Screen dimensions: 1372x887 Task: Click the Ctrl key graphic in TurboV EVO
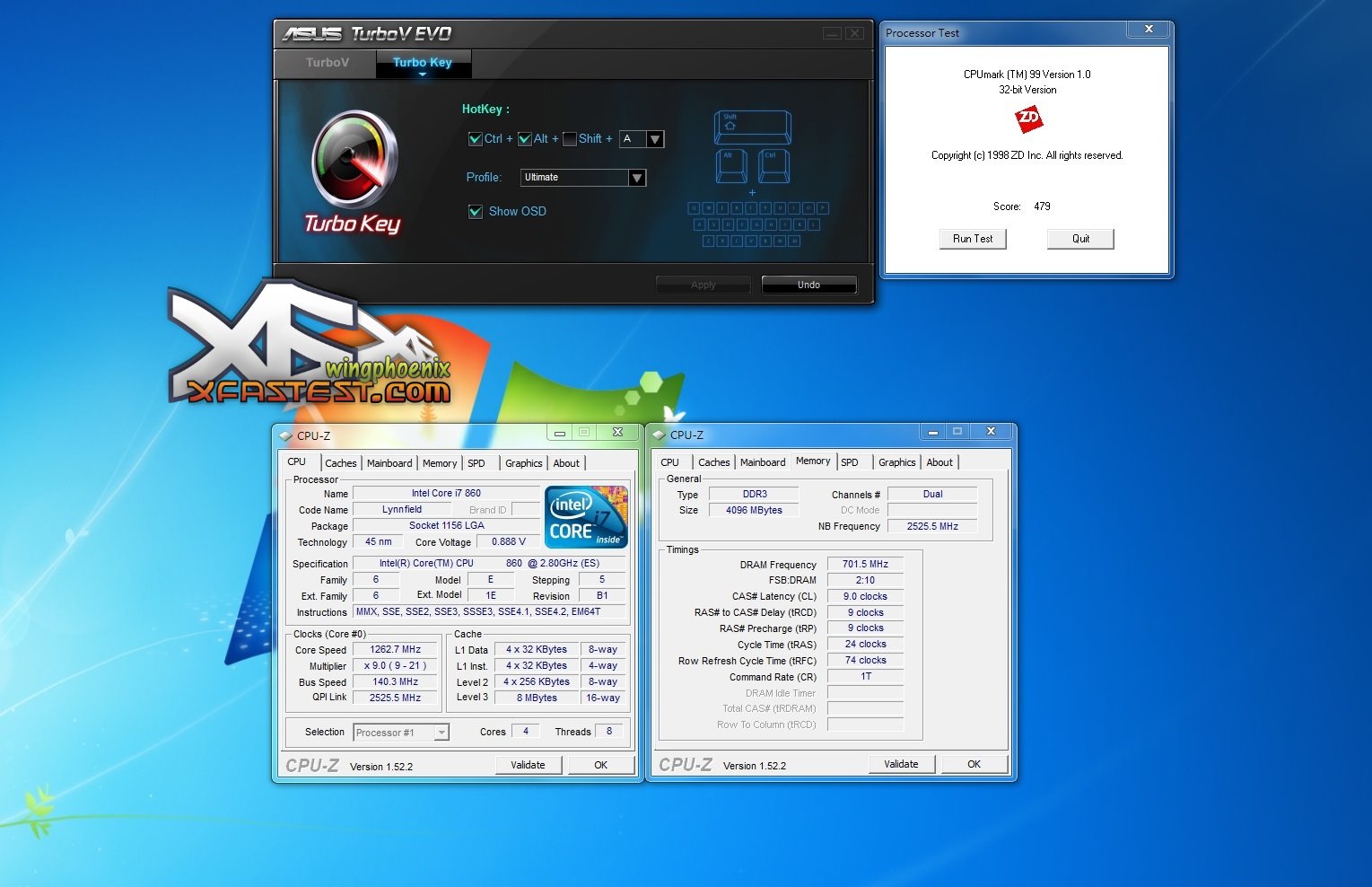tap(773, 166)
